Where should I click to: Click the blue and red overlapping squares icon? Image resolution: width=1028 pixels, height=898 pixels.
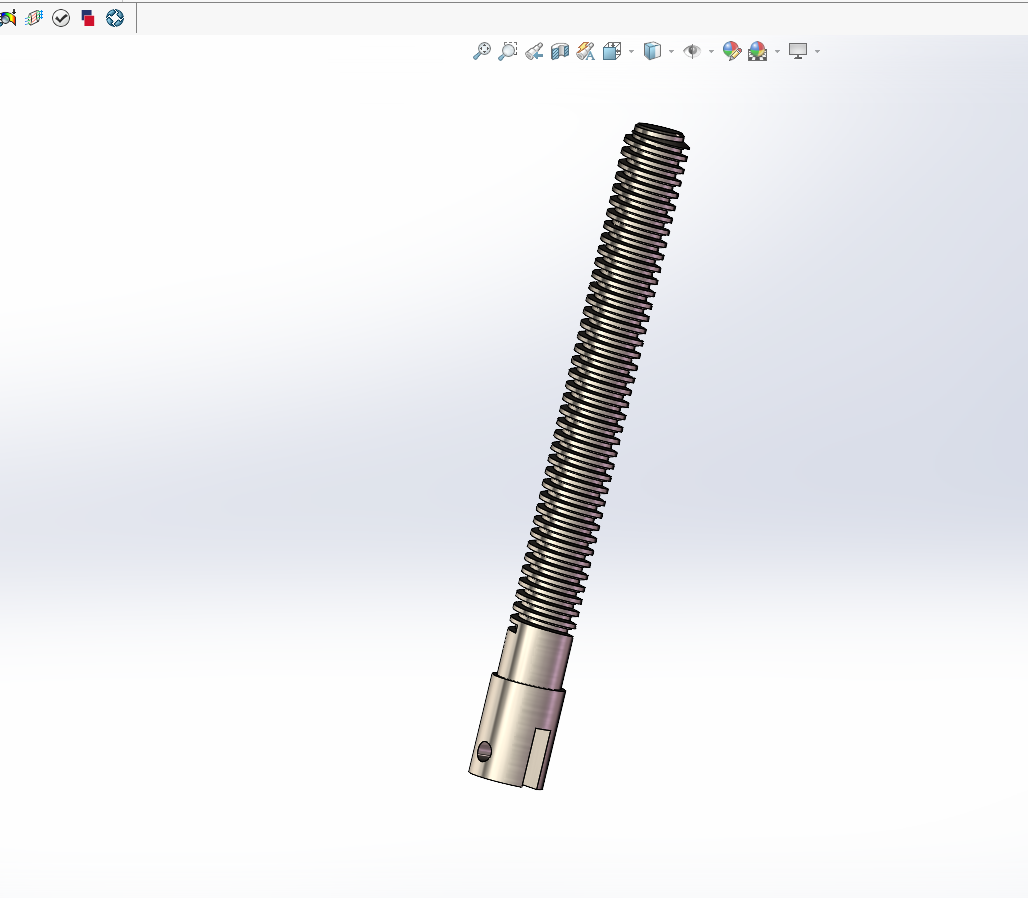[88, 18]
